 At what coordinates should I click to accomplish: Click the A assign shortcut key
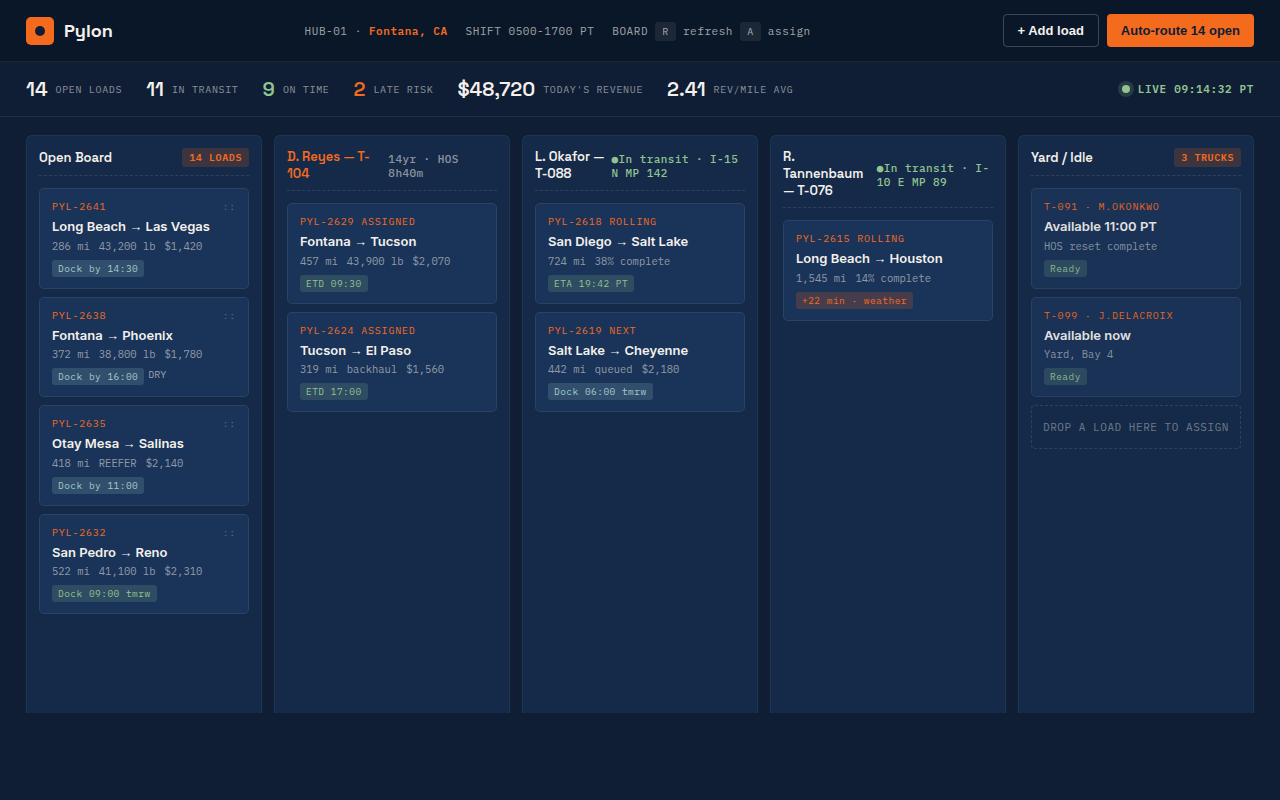(750, 31)
